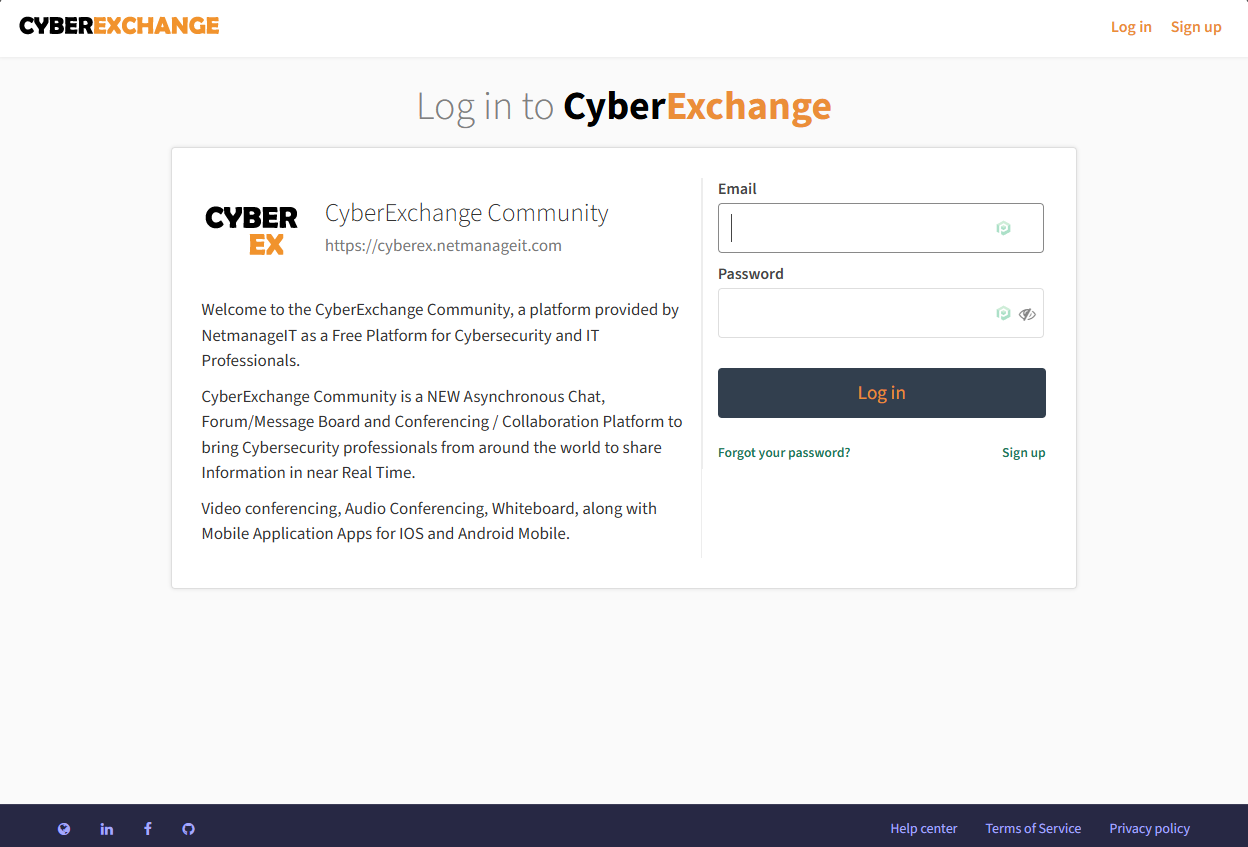Click the Cyber EX community logo

251,230
